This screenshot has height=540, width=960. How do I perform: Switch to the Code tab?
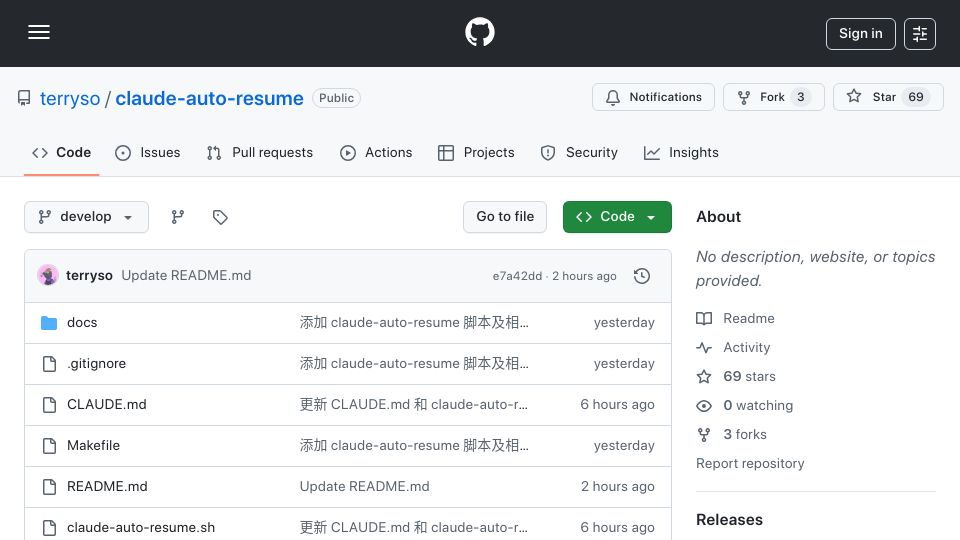[61, 152]
